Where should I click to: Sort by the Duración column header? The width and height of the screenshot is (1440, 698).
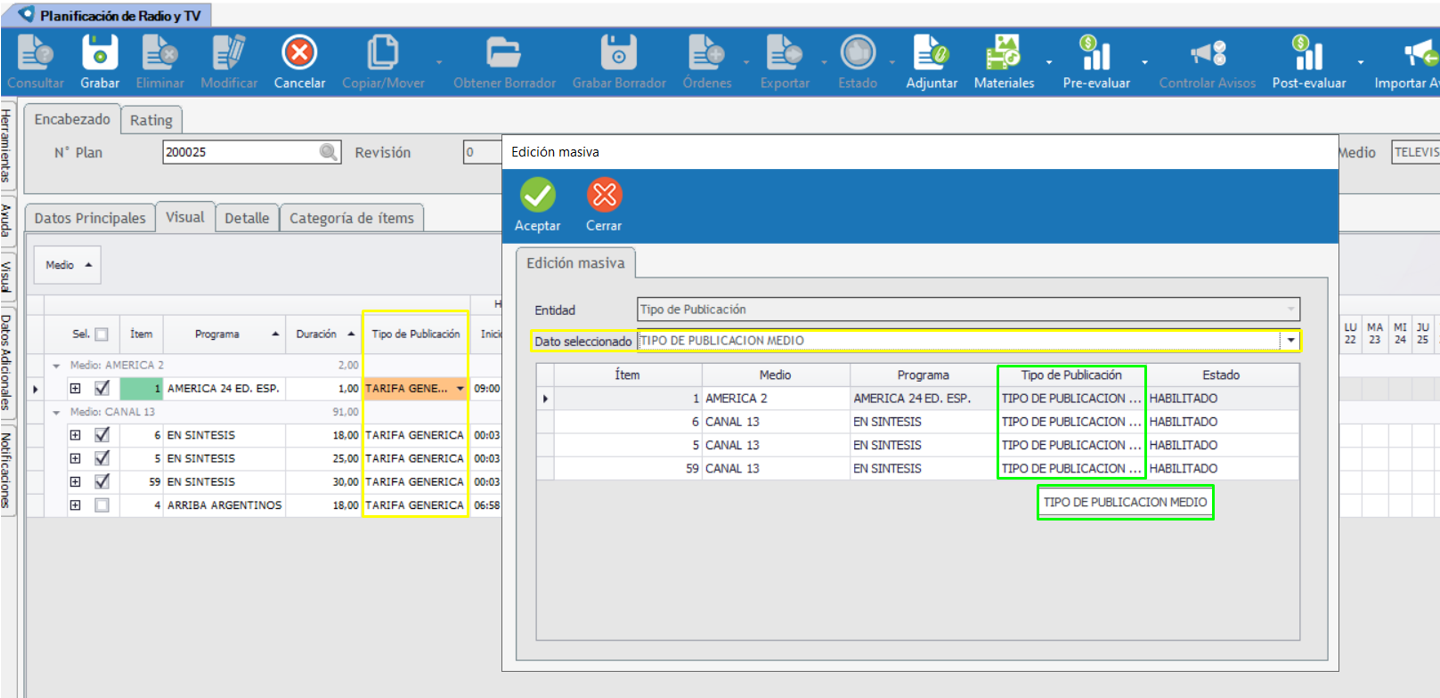pos(323,334)
